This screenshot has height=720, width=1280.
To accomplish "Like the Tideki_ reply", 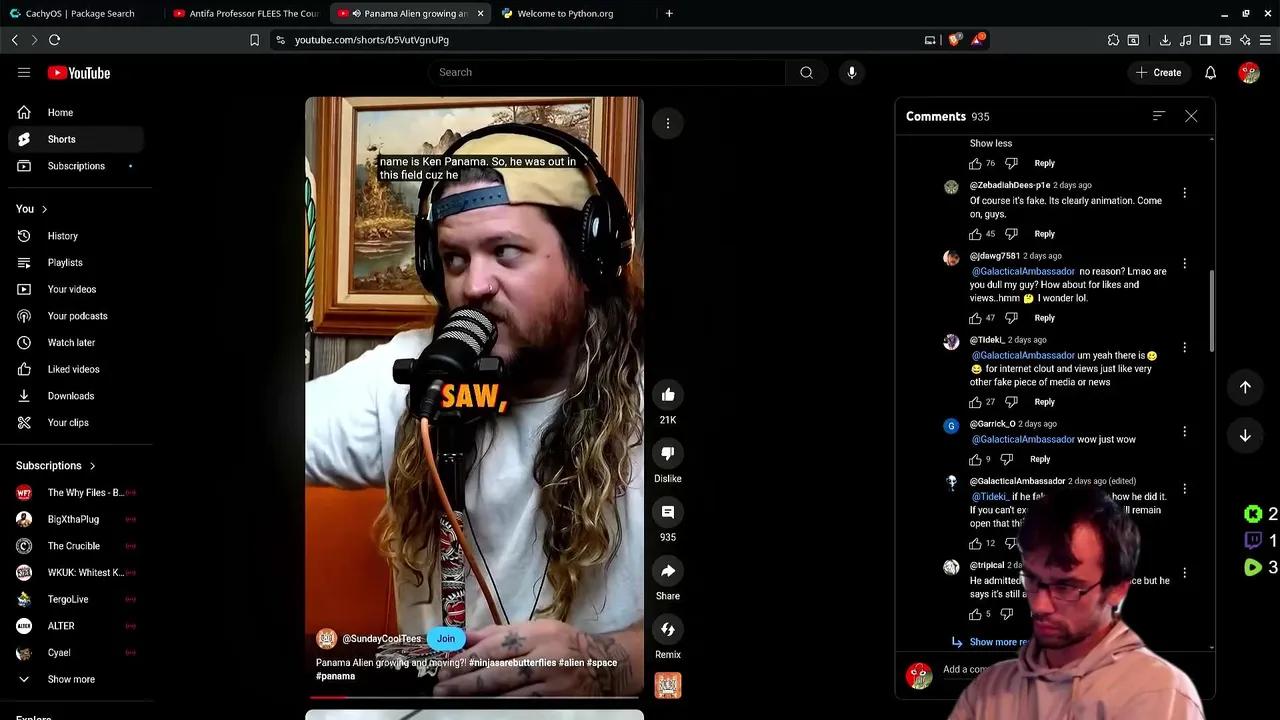I will (975, 402).
